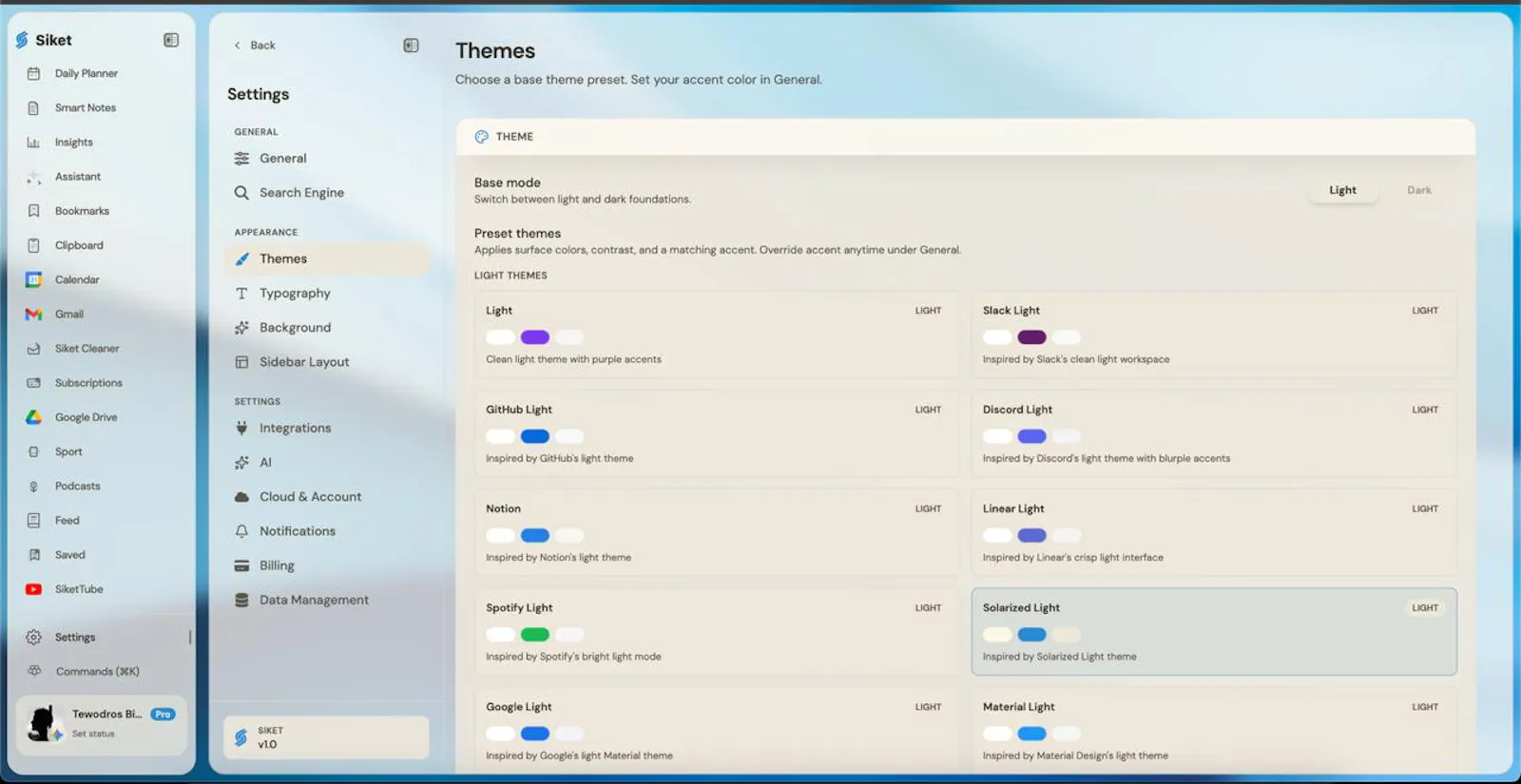Select Themes in the Appearance section
This screenshot has width=1521, height=784.
tap(326, 258)
